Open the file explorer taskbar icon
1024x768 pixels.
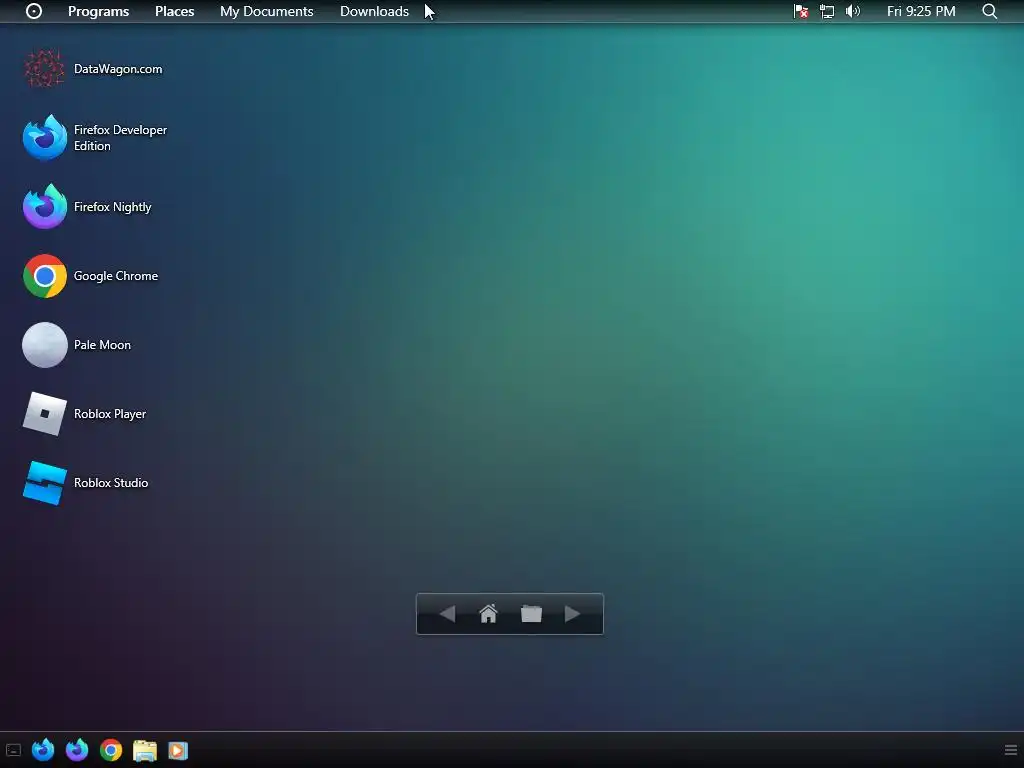click(145, 750)
